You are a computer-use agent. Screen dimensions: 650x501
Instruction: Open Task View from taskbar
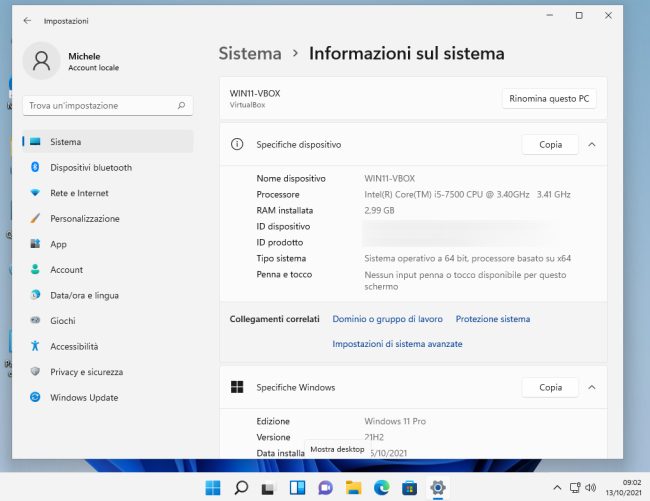(269, 488)
